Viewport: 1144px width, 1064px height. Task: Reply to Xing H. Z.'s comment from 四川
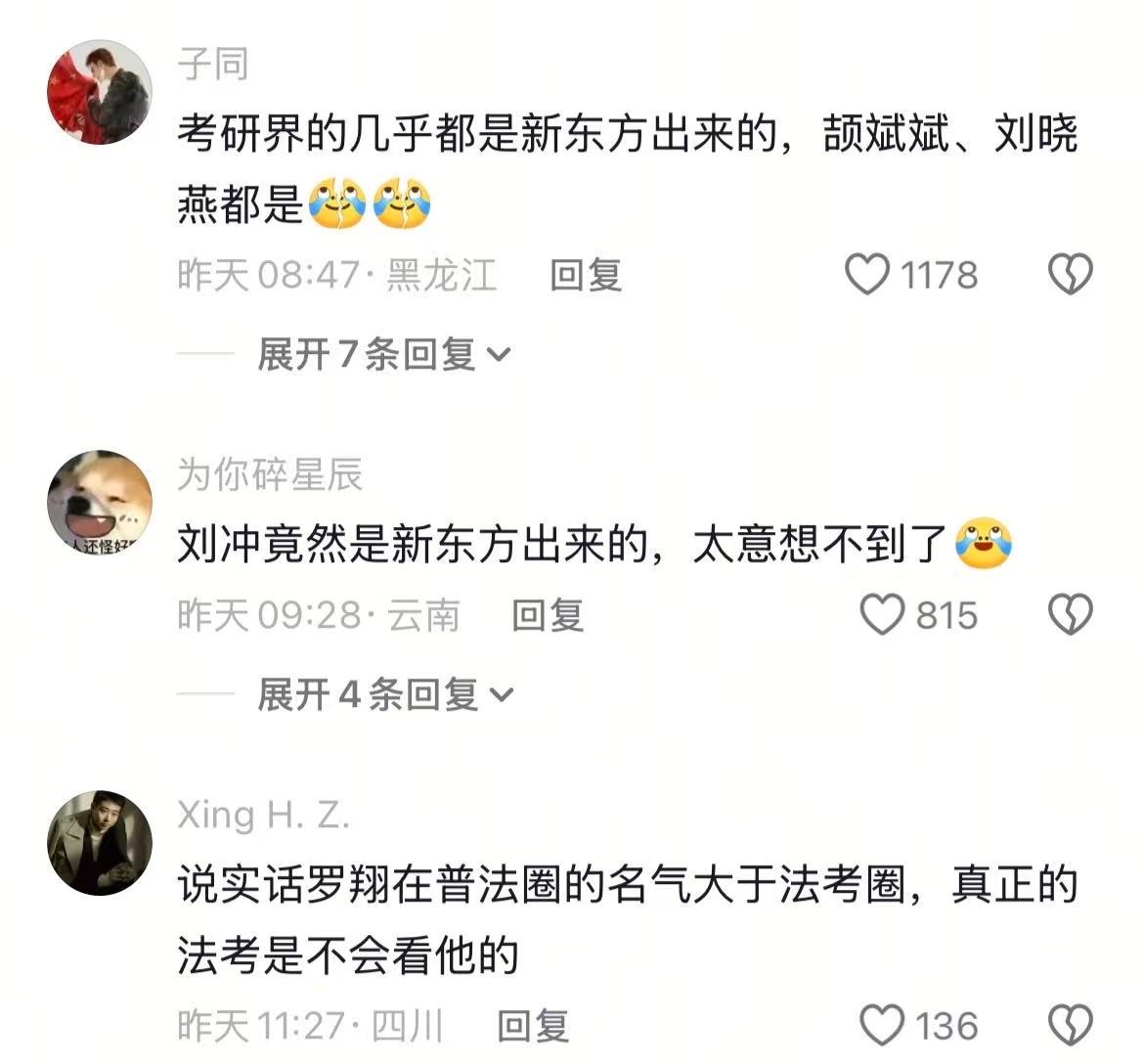533,1026
